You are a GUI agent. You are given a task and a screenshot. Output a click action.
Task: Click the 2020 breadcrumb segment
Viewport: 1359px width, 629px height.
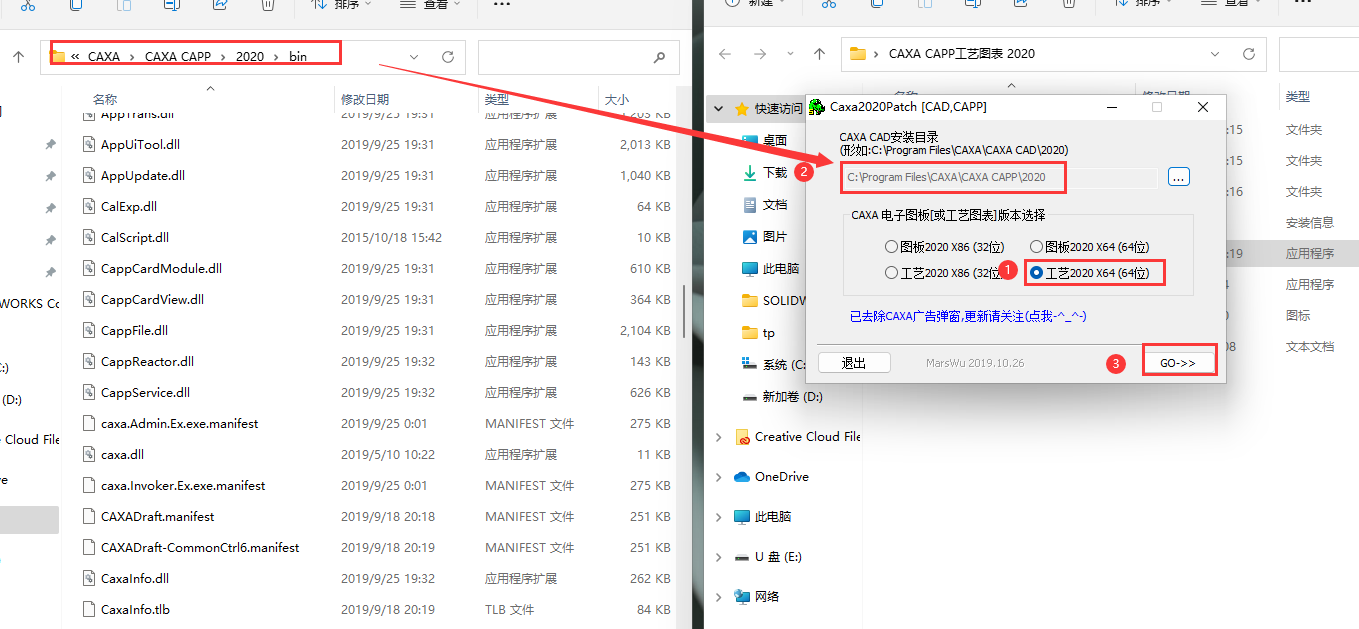250,57
